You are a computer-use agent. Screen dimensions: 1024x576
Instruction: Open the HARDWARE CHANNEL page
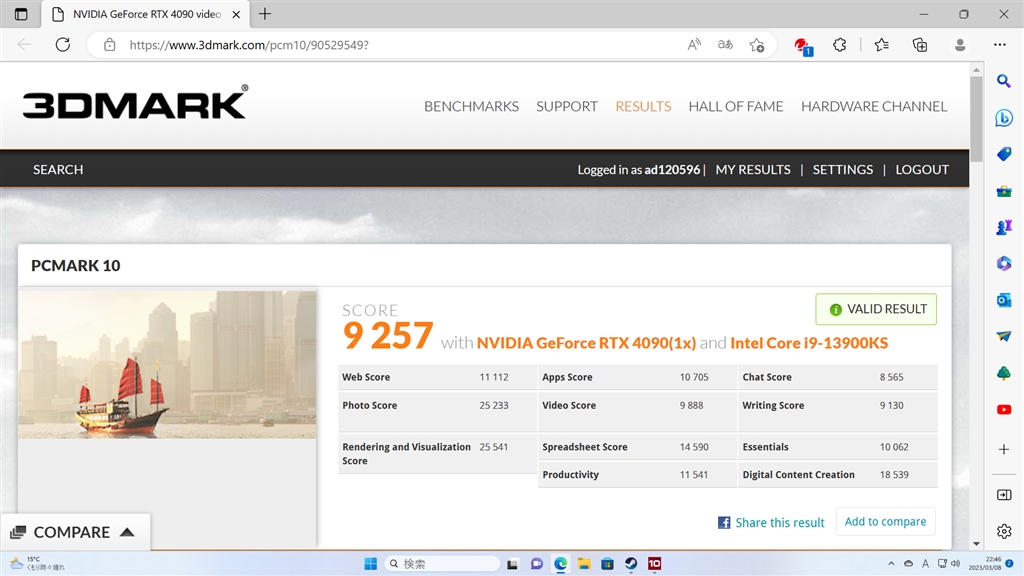874,106
